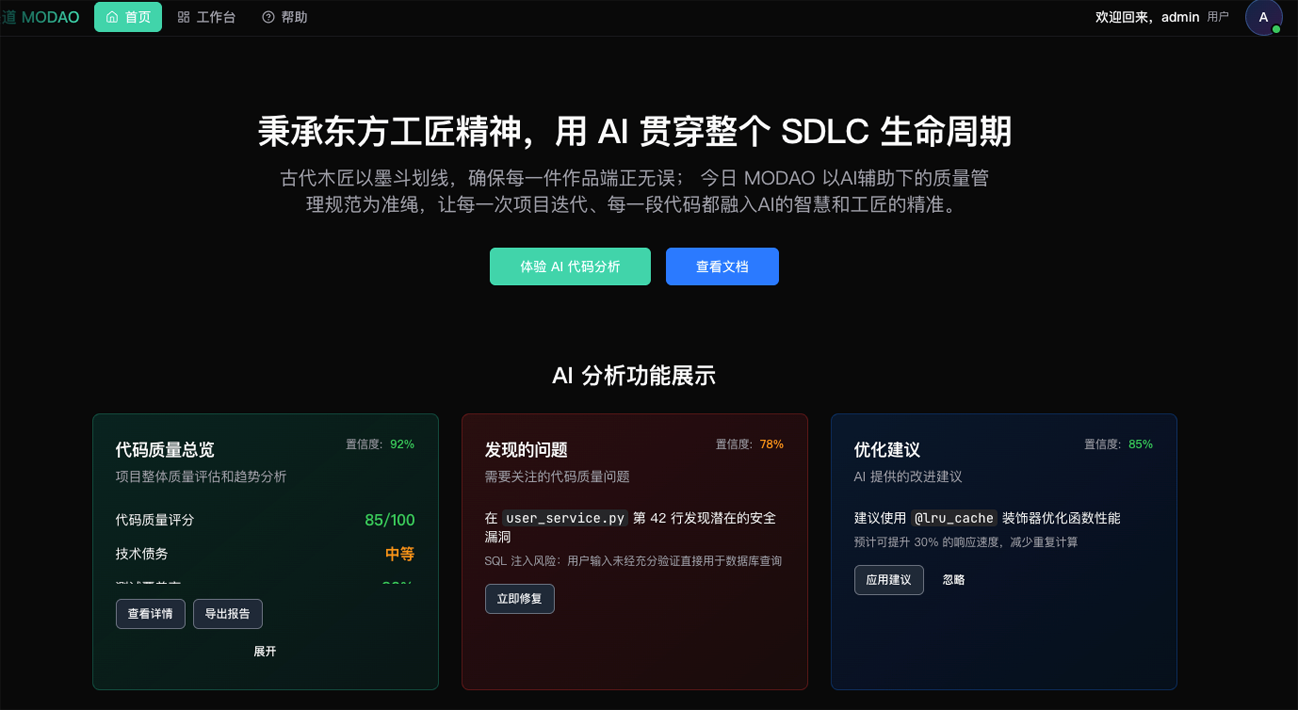Click the 92% confidence indicator
Viewport: 1298px width, 710px height.
click(x=402, y=444)
